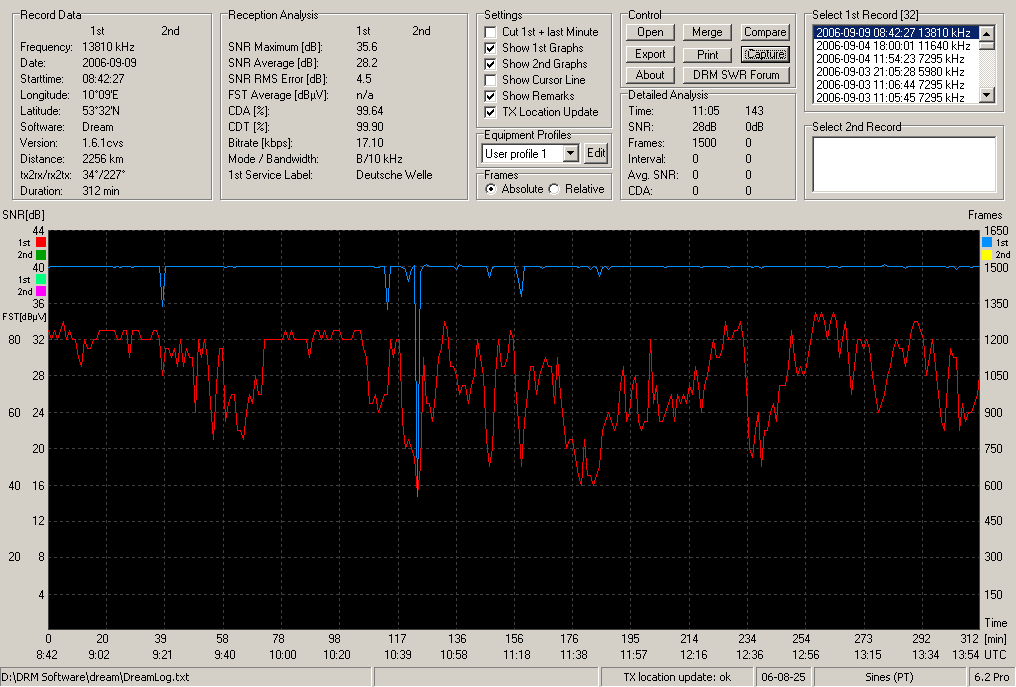
Task: Click the green 2nd SNR color swatch
Action: point(41,255)
